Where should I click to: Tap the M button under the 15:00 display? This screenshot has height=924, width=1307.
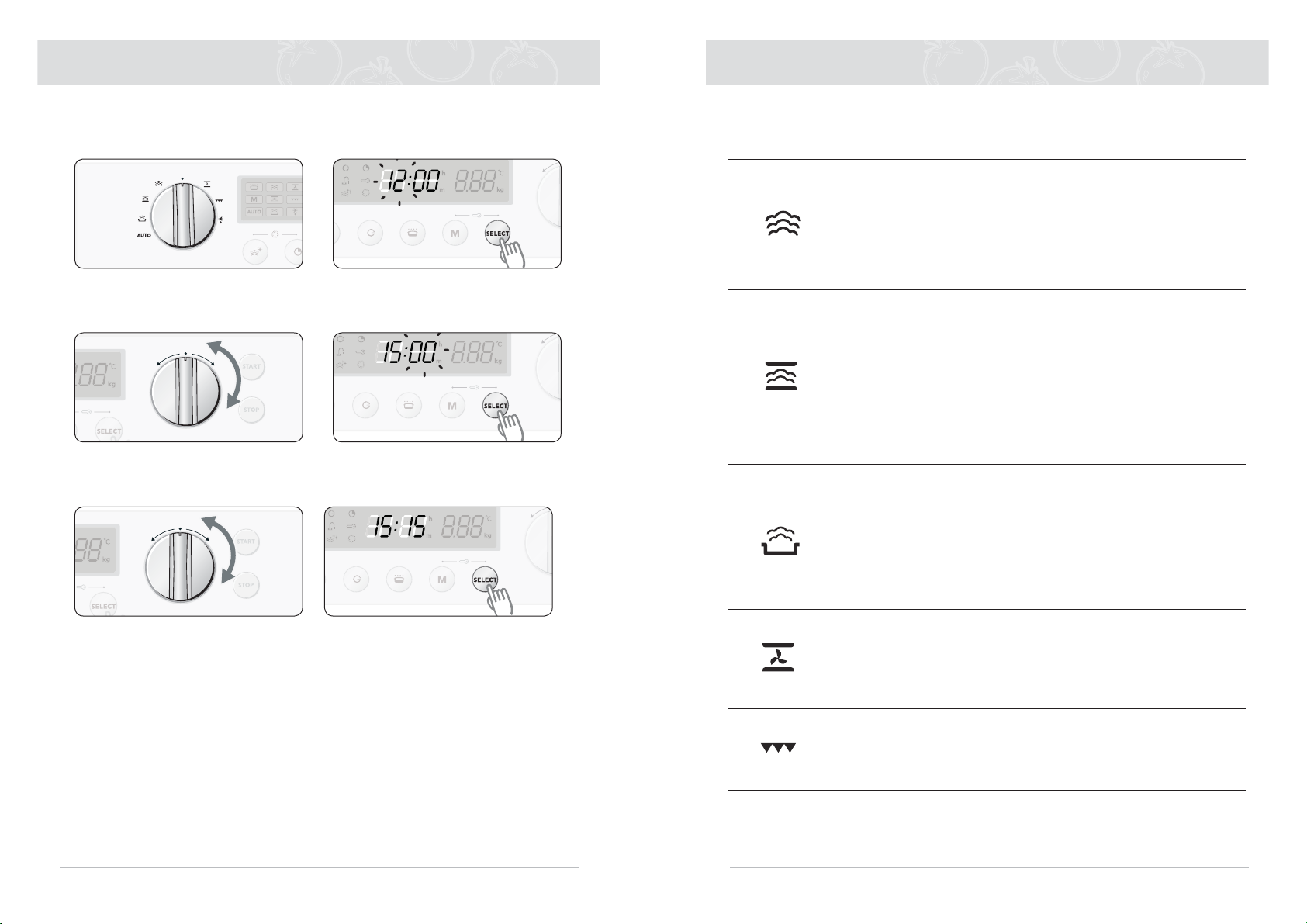tap(452, 406)
